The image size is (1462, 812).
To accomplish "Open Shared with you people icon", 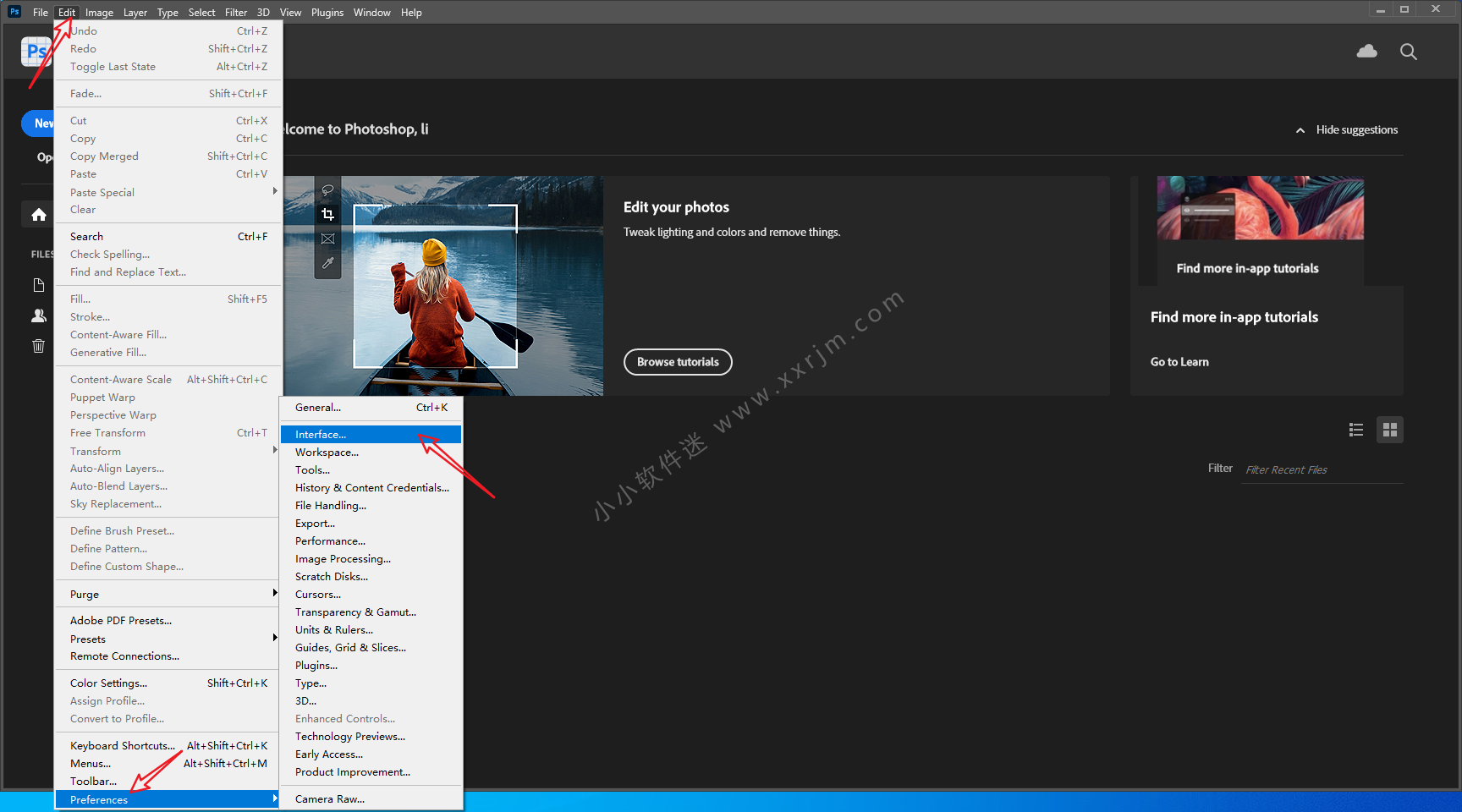I will pos(39,315).
